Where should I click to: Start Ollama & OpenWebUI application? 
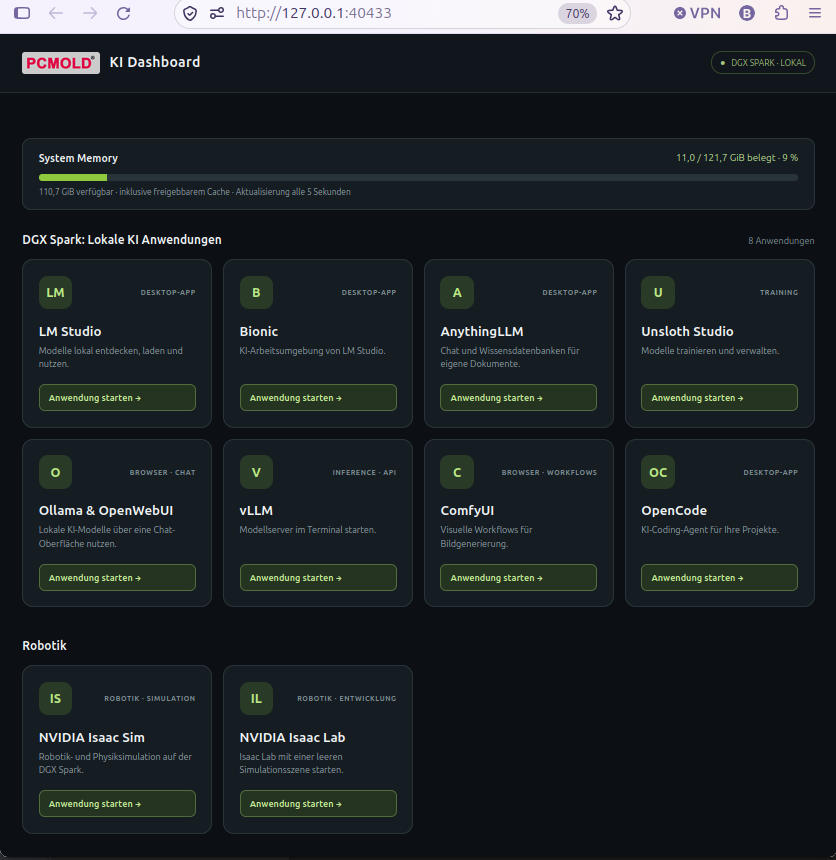click(x=117, y=578)
